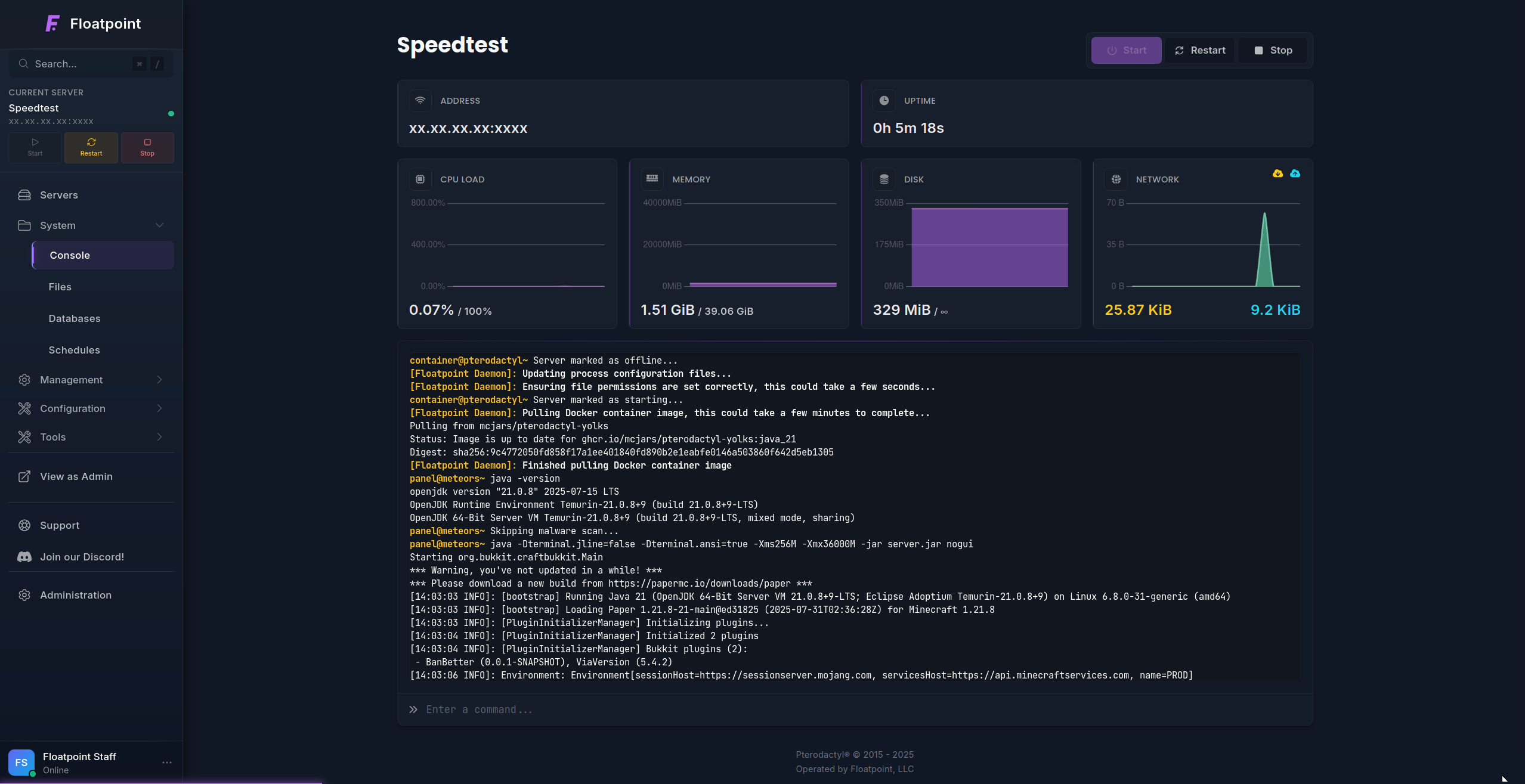Screen dimensions: 1525x784
Task: Click the Join our Discord icon
Action: 24,557
